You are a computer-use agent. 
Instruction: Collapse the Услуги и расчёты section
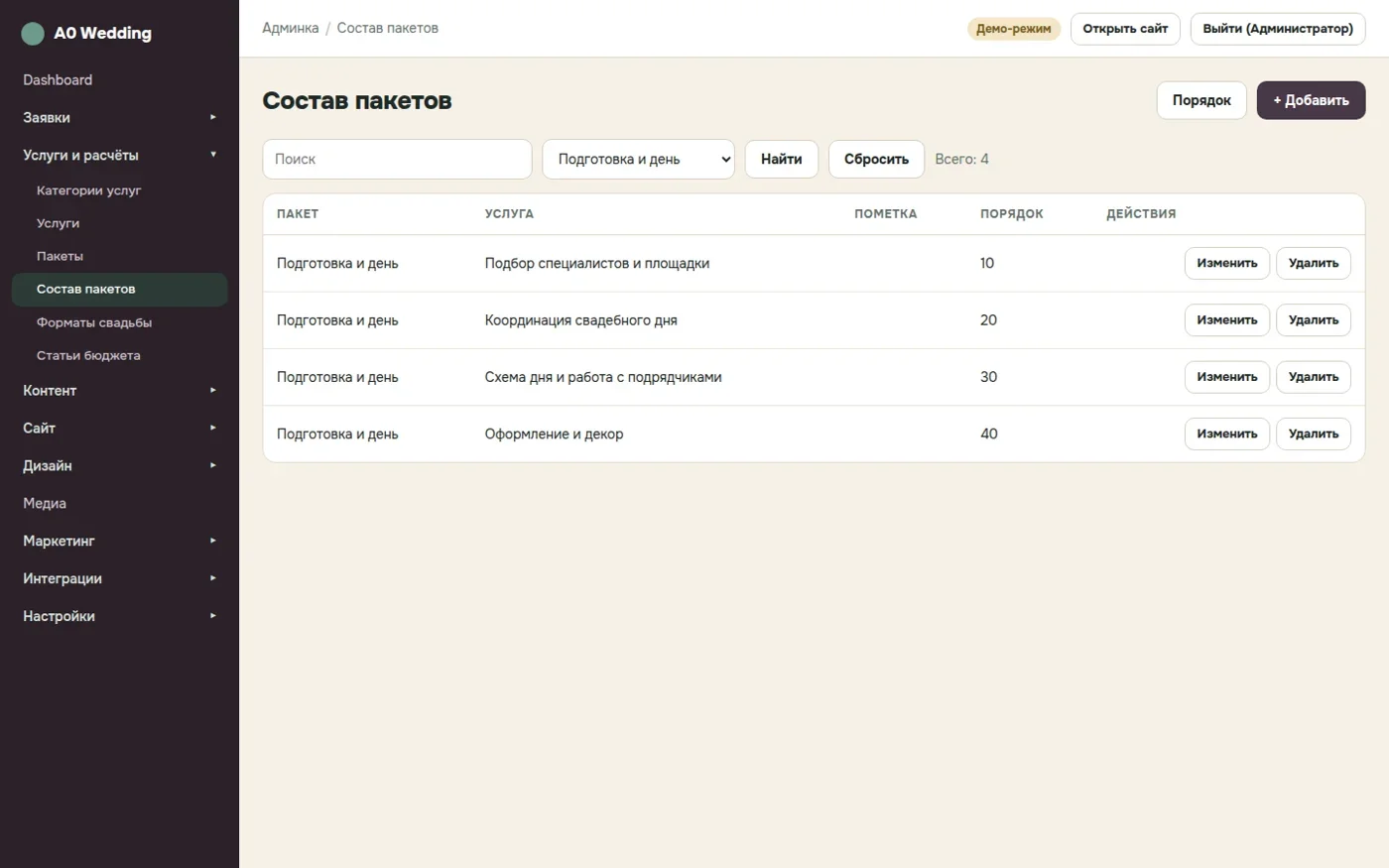point(119,156)
